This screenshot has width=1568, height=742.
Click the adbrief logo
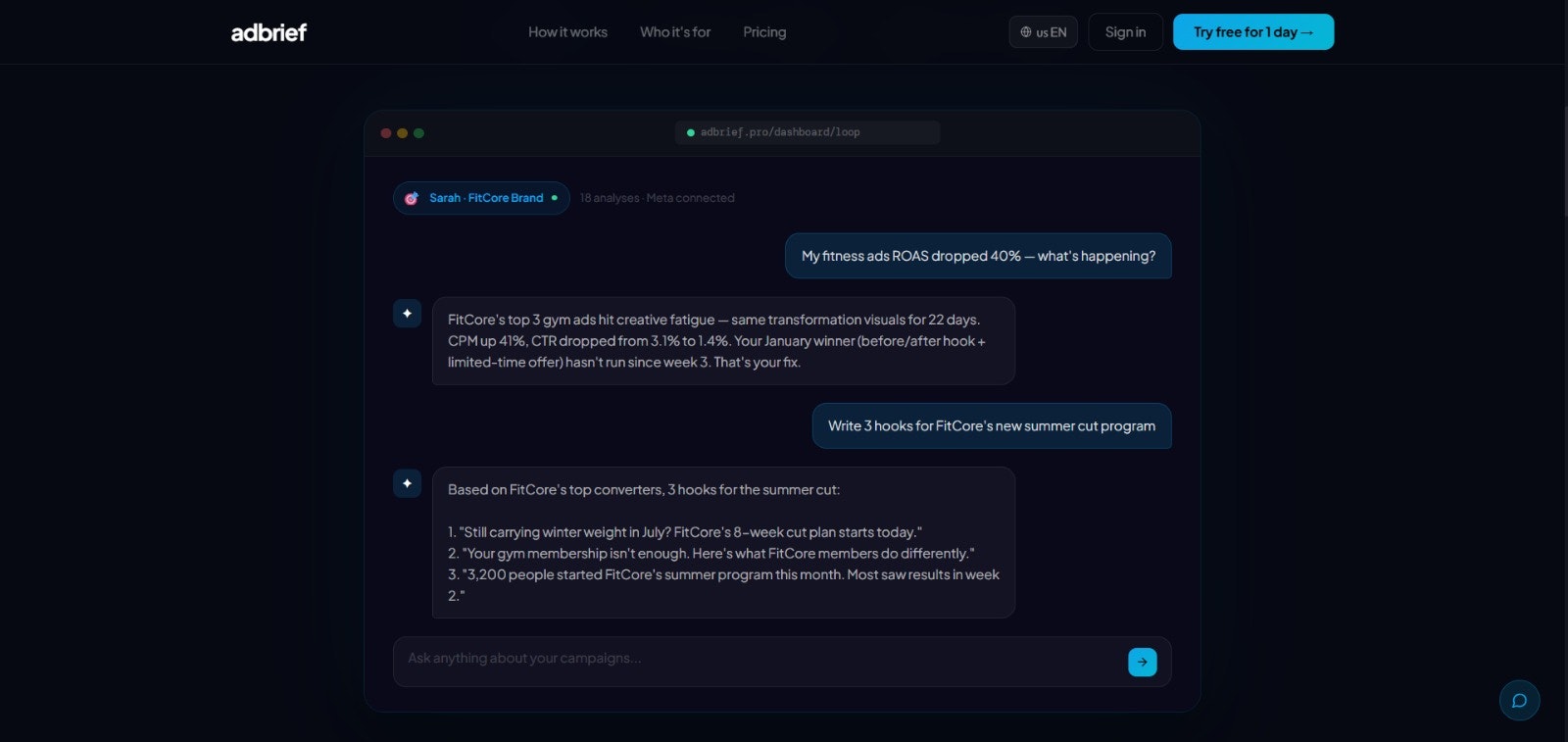pyautogui.click(x=269, y=32)
